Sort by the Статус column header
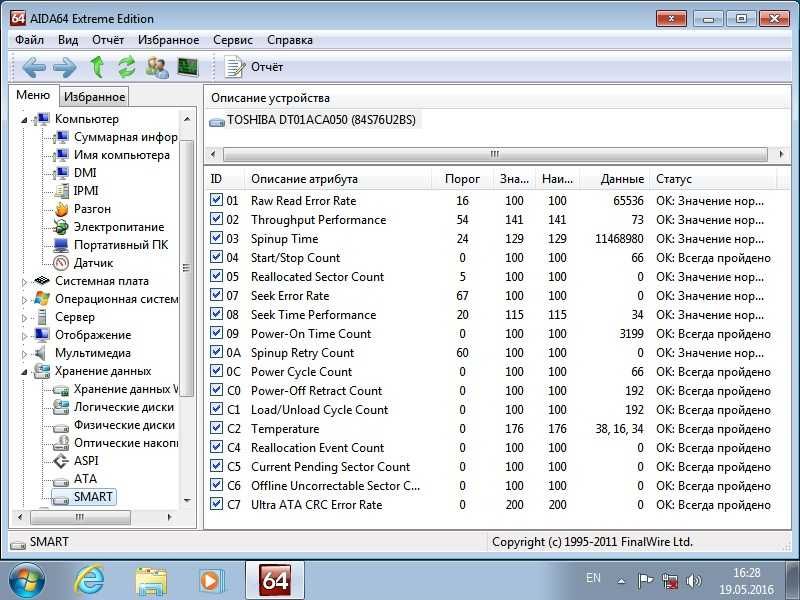The image size is (800, 600). click(713, 179)
